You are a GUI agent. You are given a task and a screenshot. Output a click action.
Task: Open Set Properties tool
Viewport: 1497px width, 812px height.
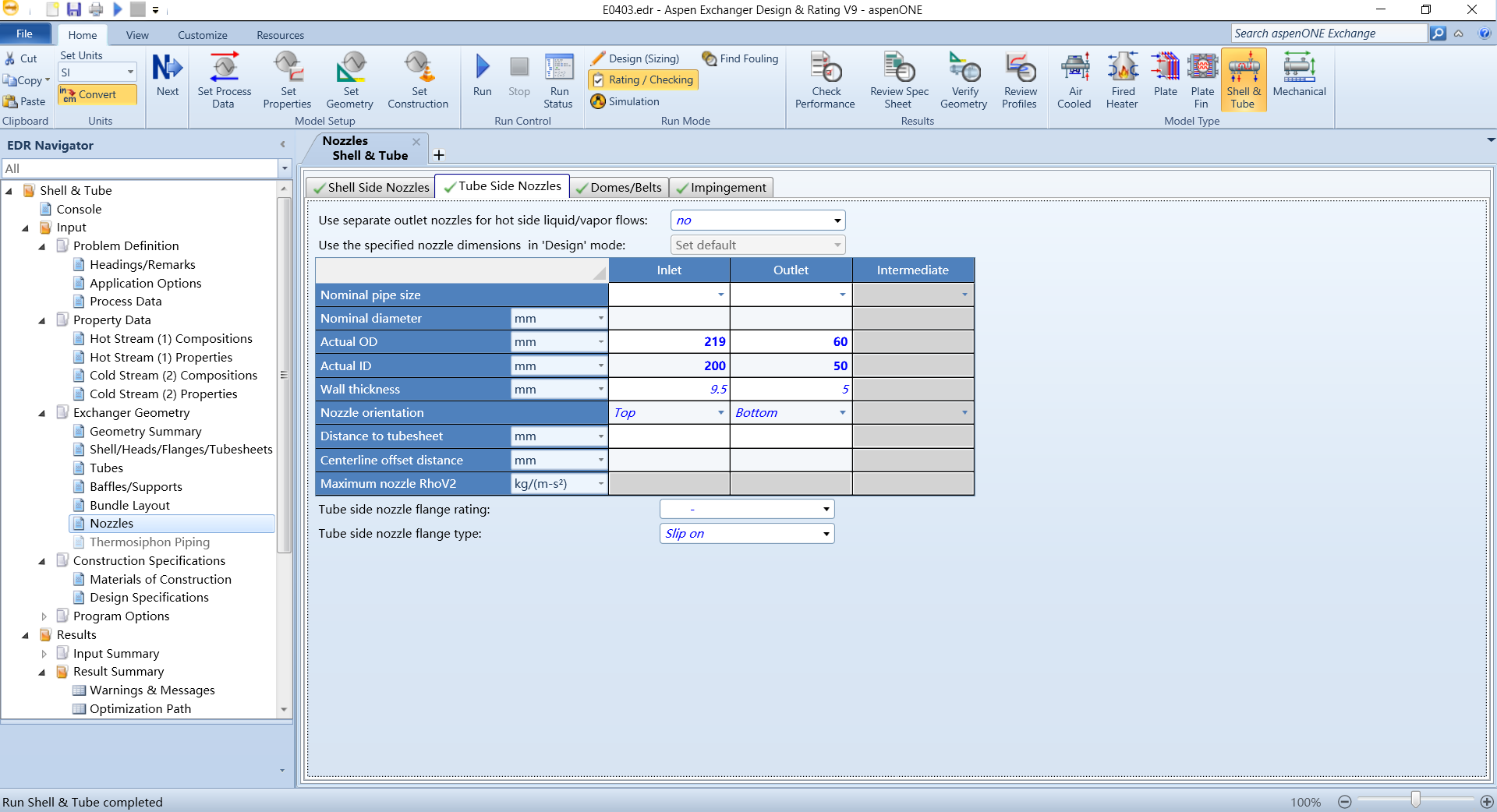tap(287, 80)
